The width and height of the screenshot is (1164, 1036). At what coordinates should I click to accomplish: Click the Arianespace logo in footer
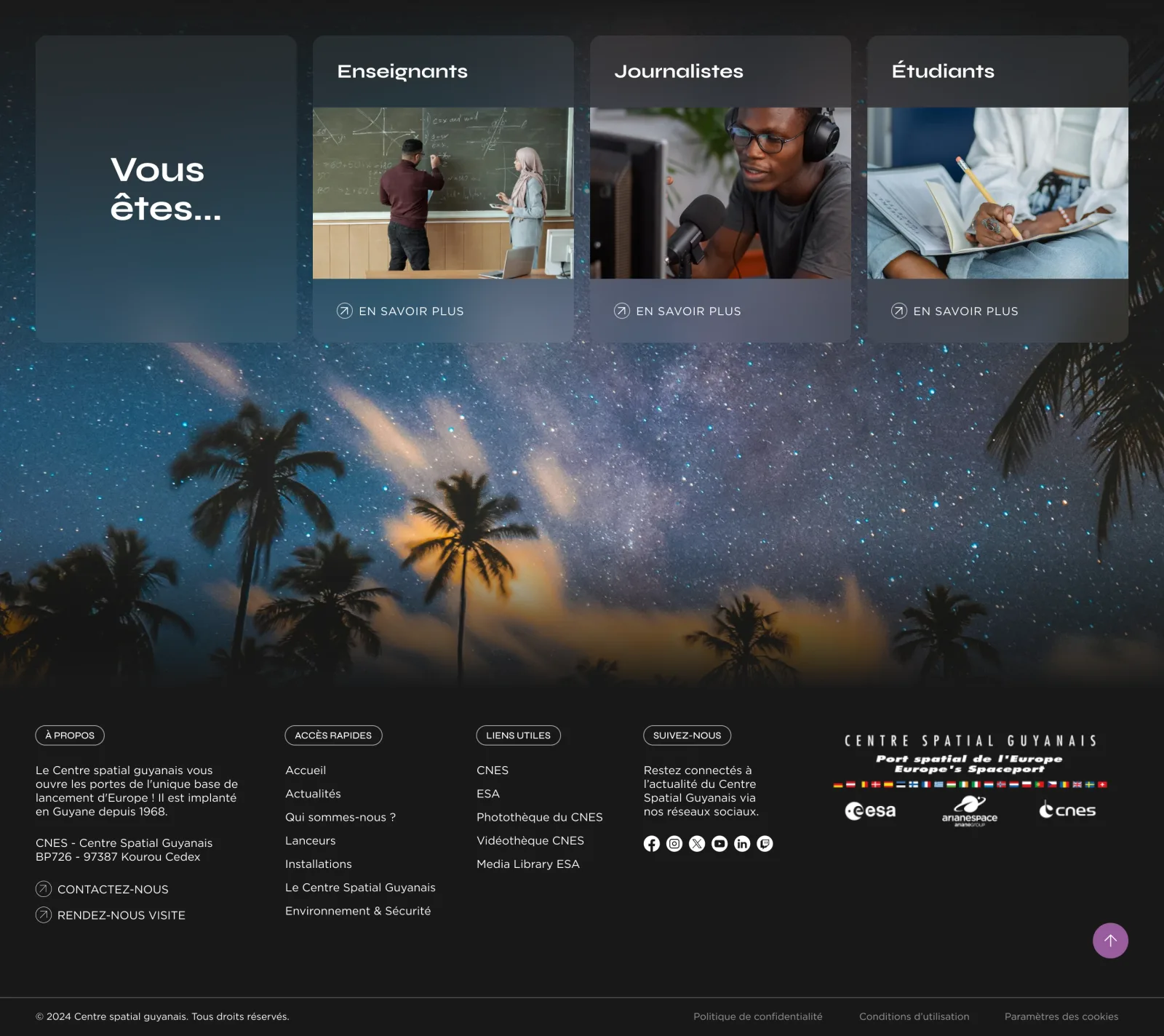pyautogui.click(x=970, y=811)
